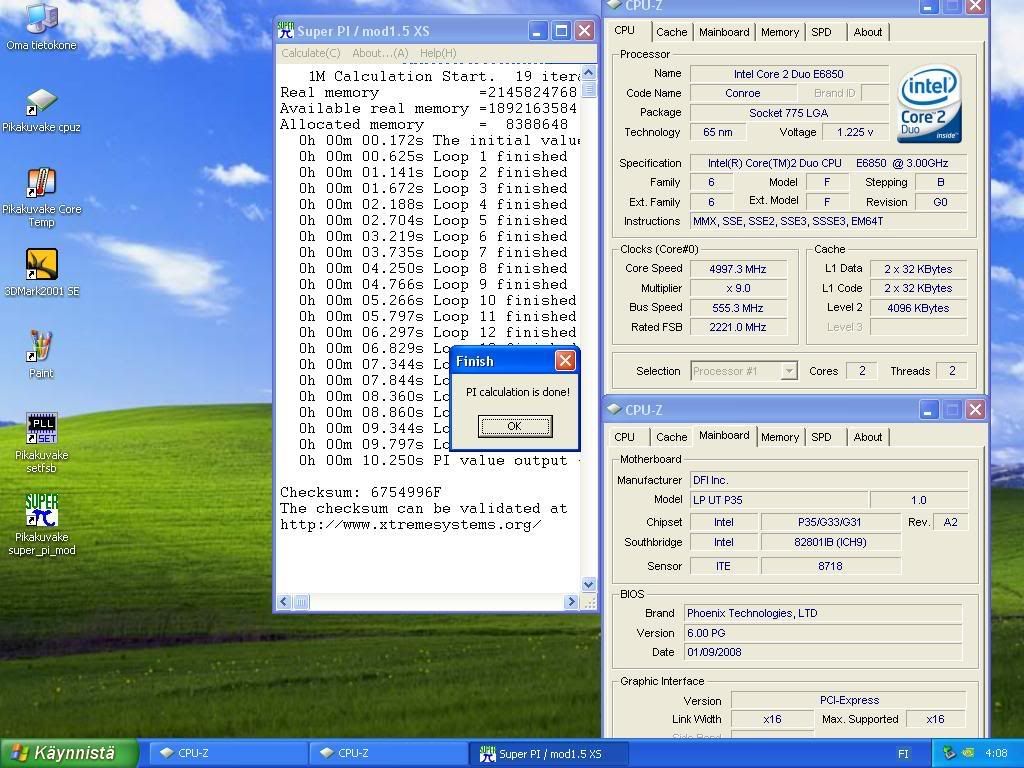Open the Calculate(C) menu in Super PI
This screenshot has width=1024, height=768.
coord(311,53)
